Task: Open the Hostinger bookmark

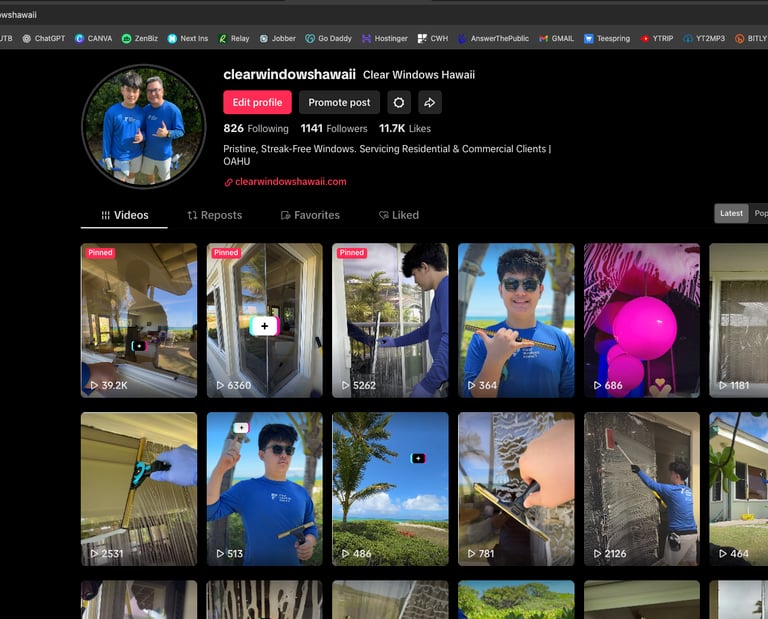Action: pos(384,38)
